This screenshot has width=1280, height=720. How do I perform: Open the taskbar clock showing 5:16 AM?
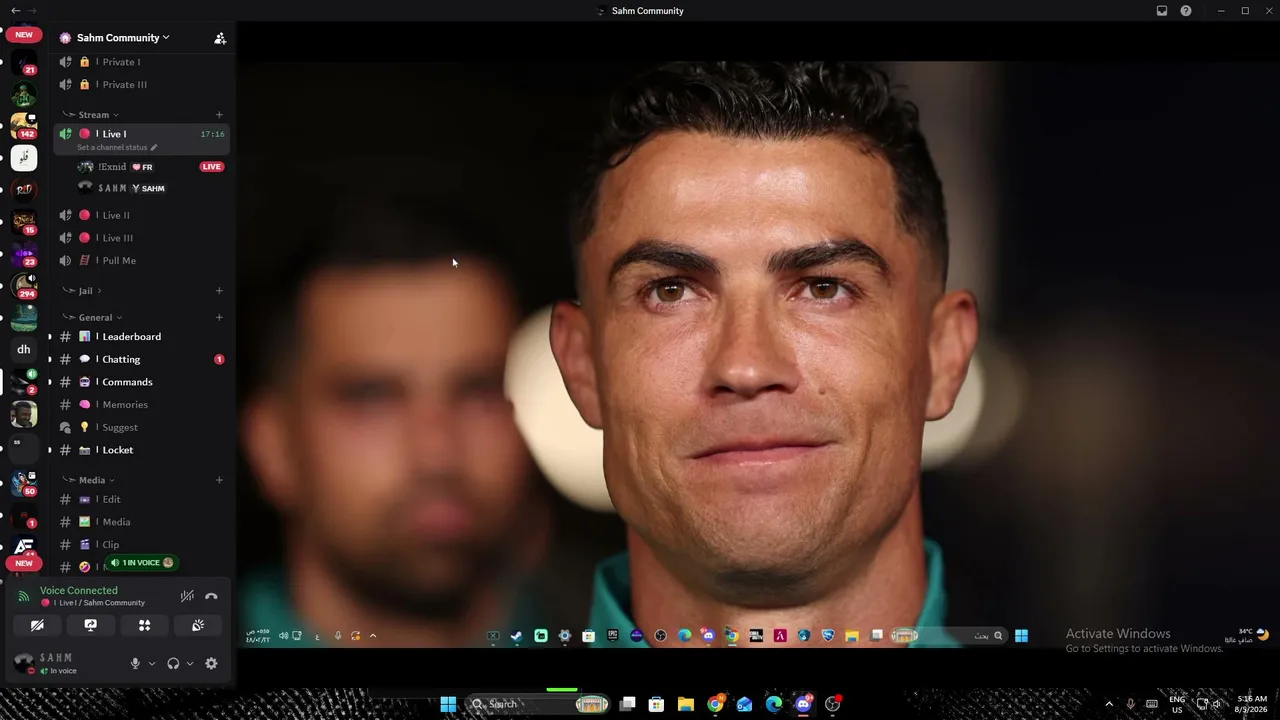click(x=1252, y=704)
